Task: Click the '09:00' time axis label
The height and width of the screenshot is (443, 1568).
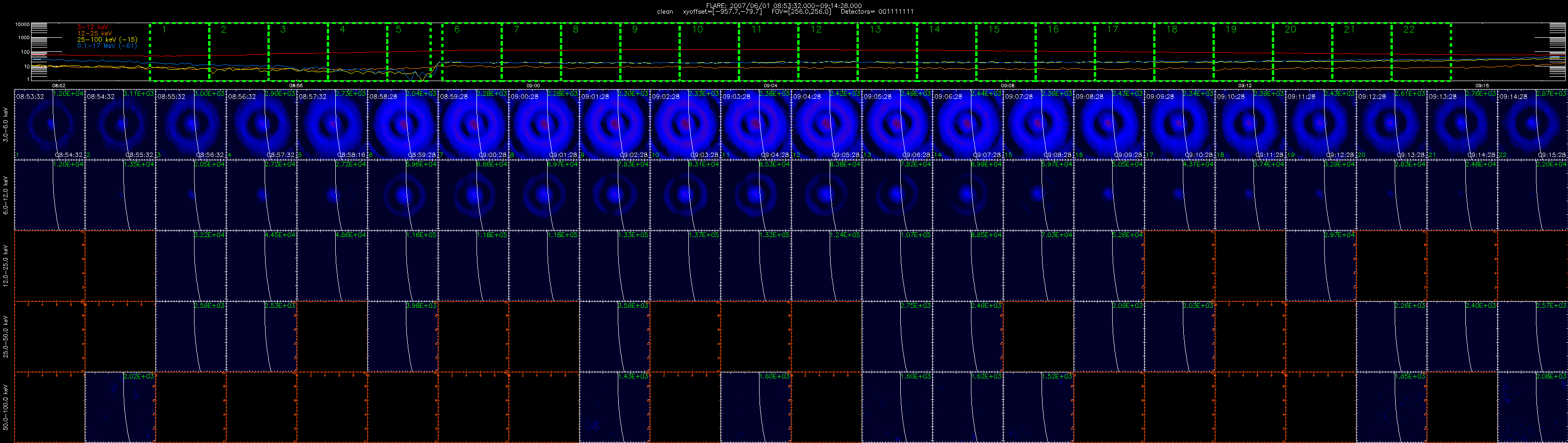Action: pos(533,86)
